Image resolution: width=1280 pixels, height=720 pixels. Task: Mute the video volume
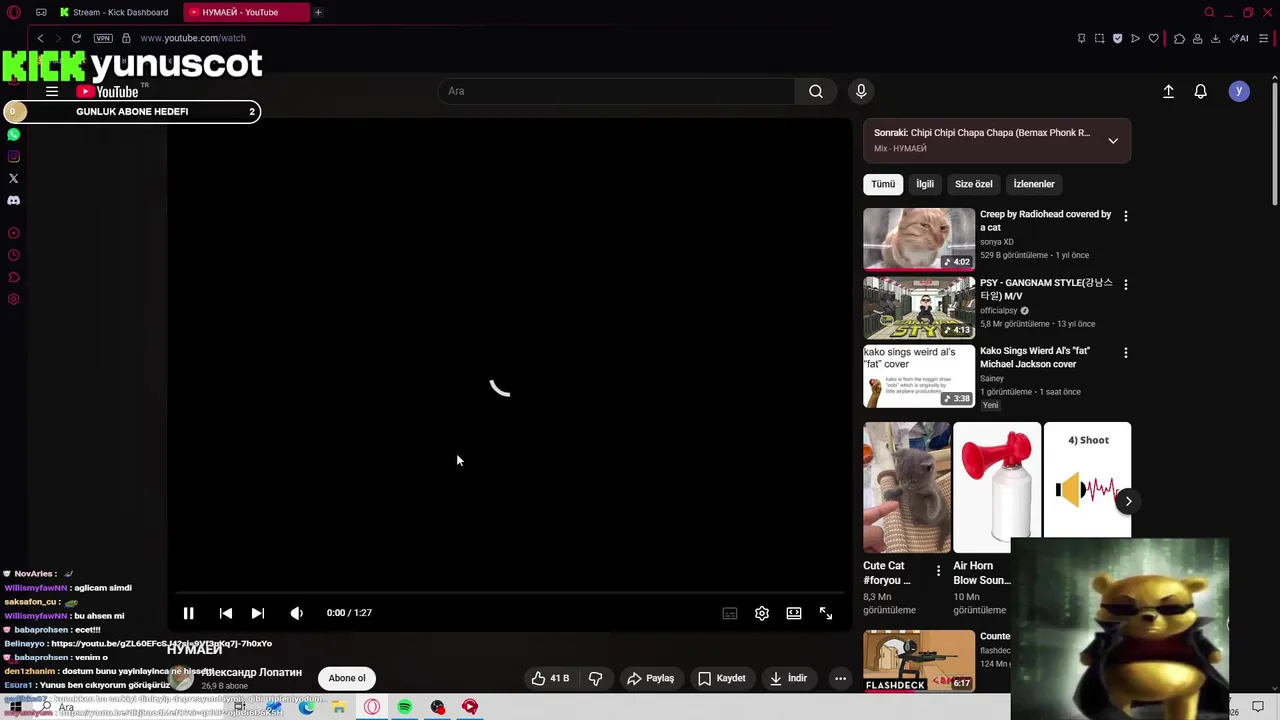pos(297,613)
